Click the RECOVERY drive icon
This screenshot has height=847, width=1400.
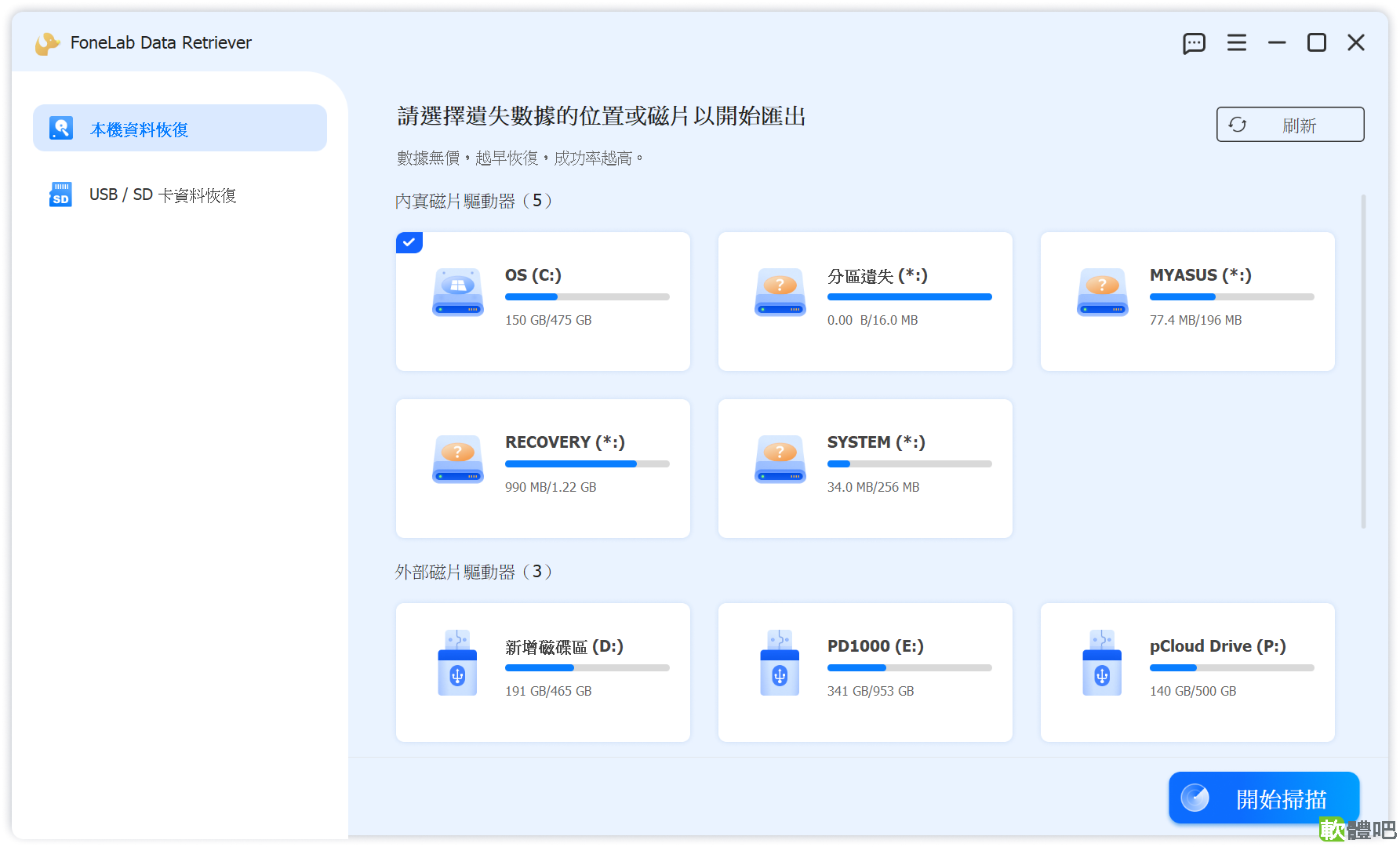pos(458,460)
